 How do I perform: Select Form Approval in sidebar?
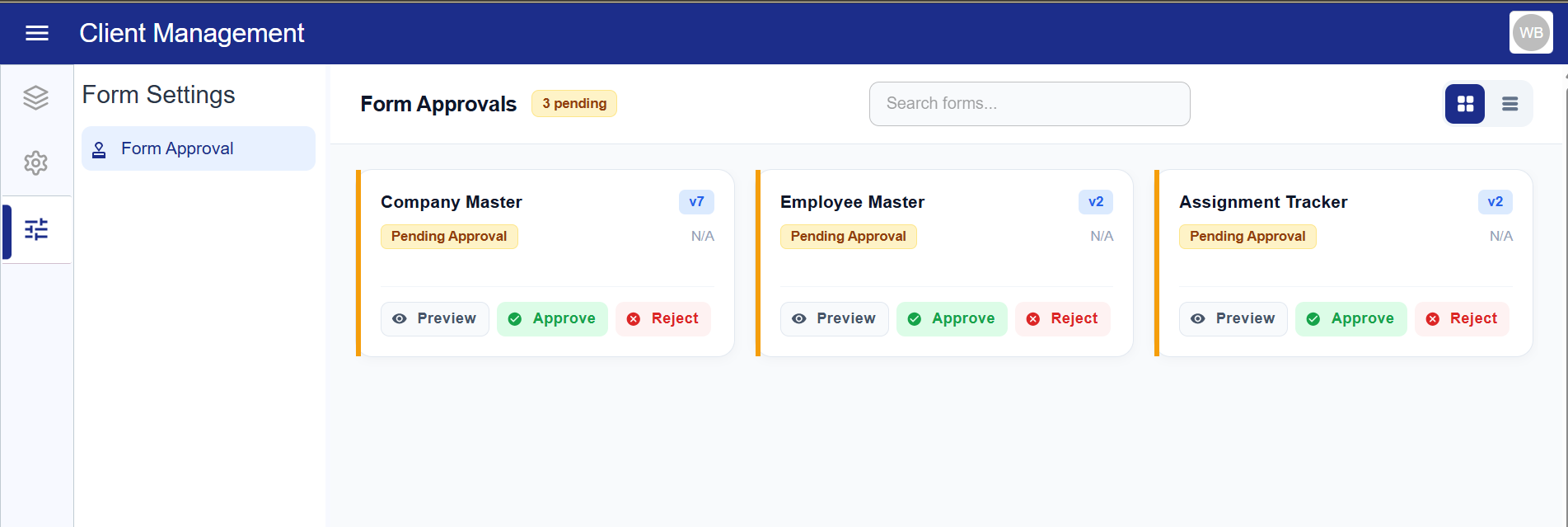click(199, 148)
